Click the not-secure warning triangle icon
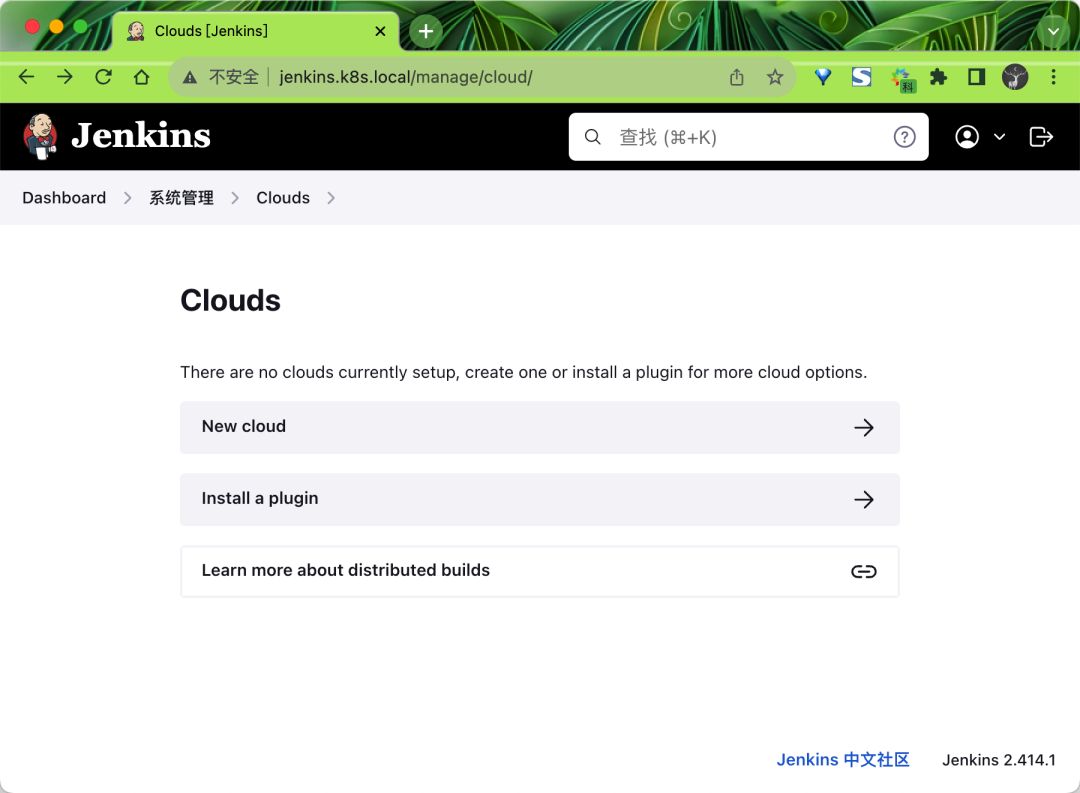 pos(189,77)
